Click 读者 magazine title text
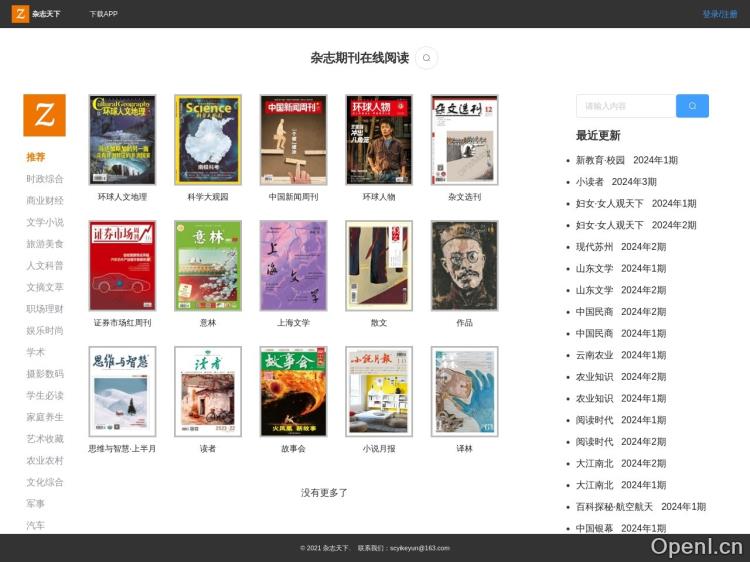 point(208,449)
